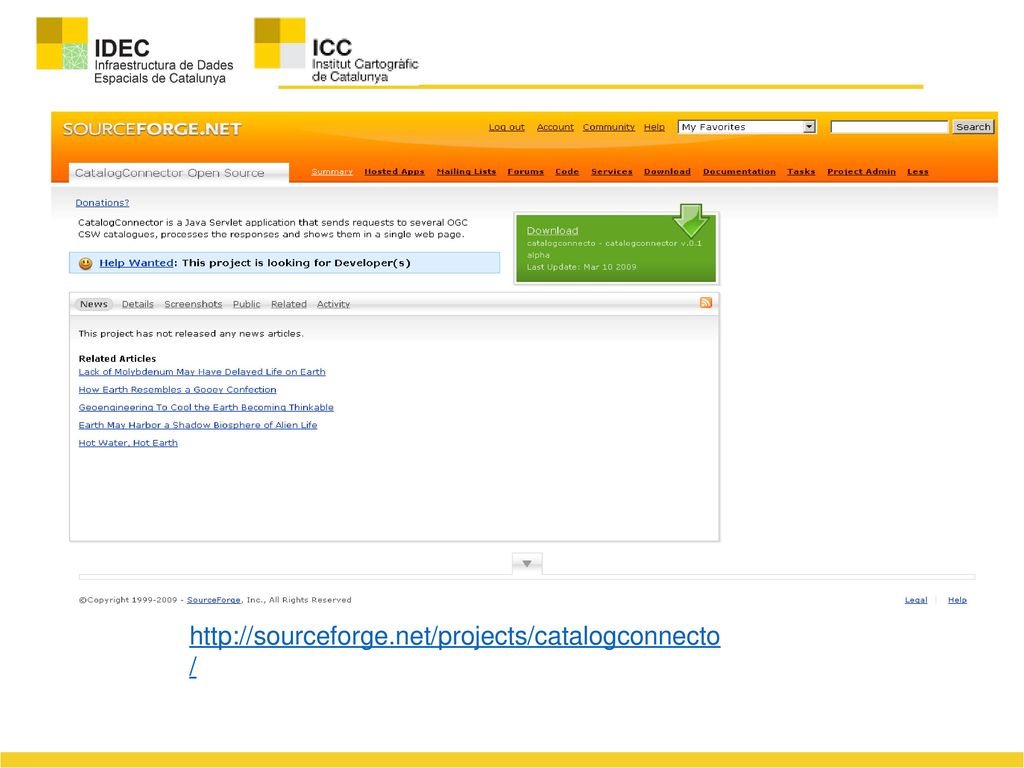Click the Donations? link
Screen dimensions: 1024x768
pos(103,203)
